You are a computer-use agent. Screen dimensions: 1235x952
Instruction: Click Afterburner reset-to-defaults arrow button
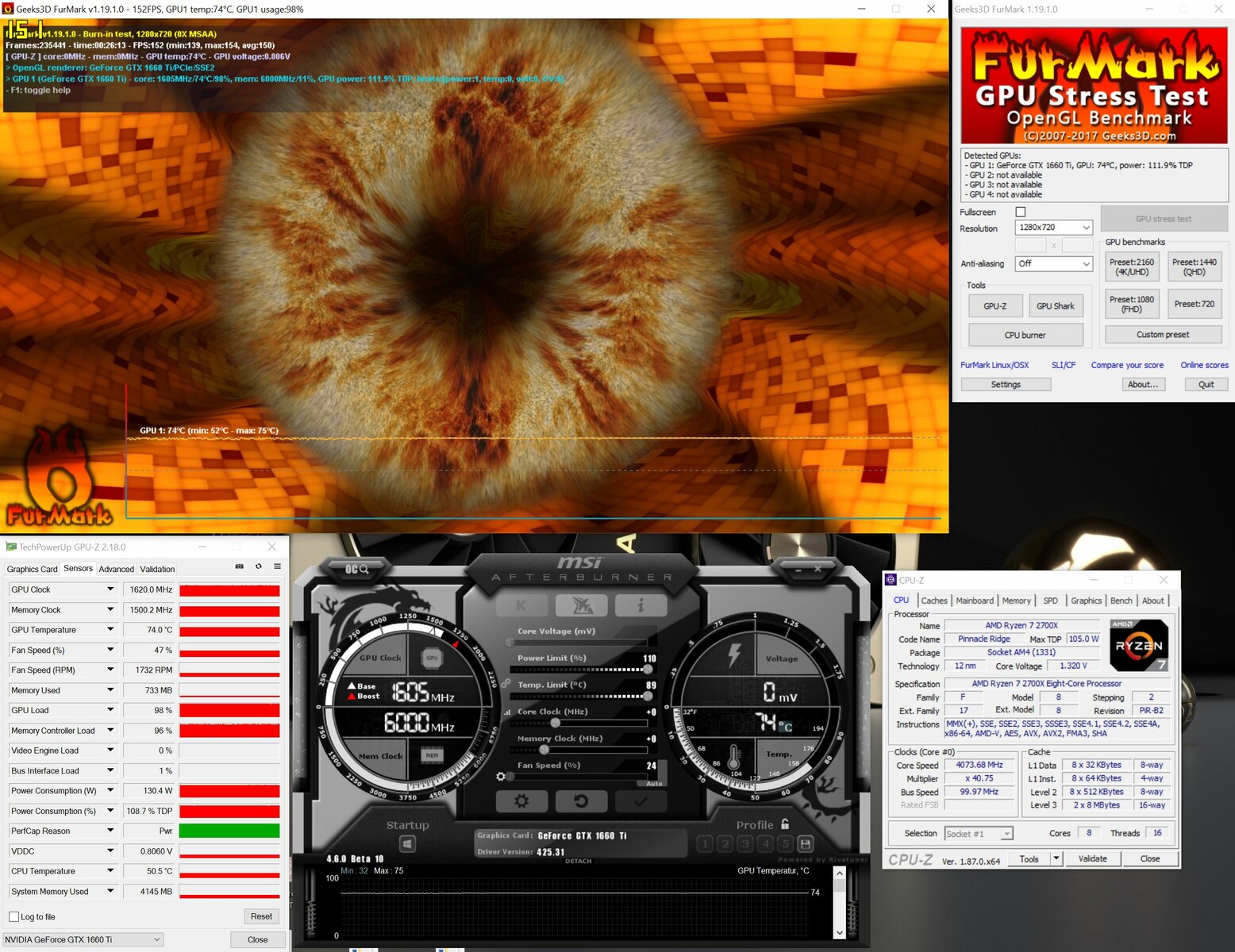point(580,801)
